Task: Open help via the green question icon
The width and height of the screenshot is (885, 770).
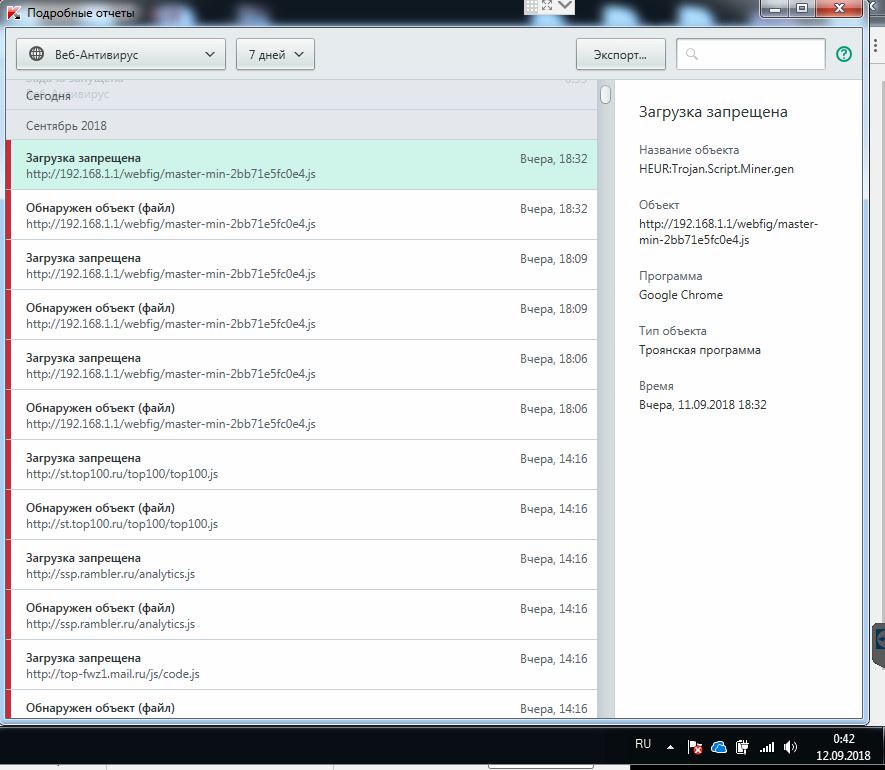Action: click(844, 54)
